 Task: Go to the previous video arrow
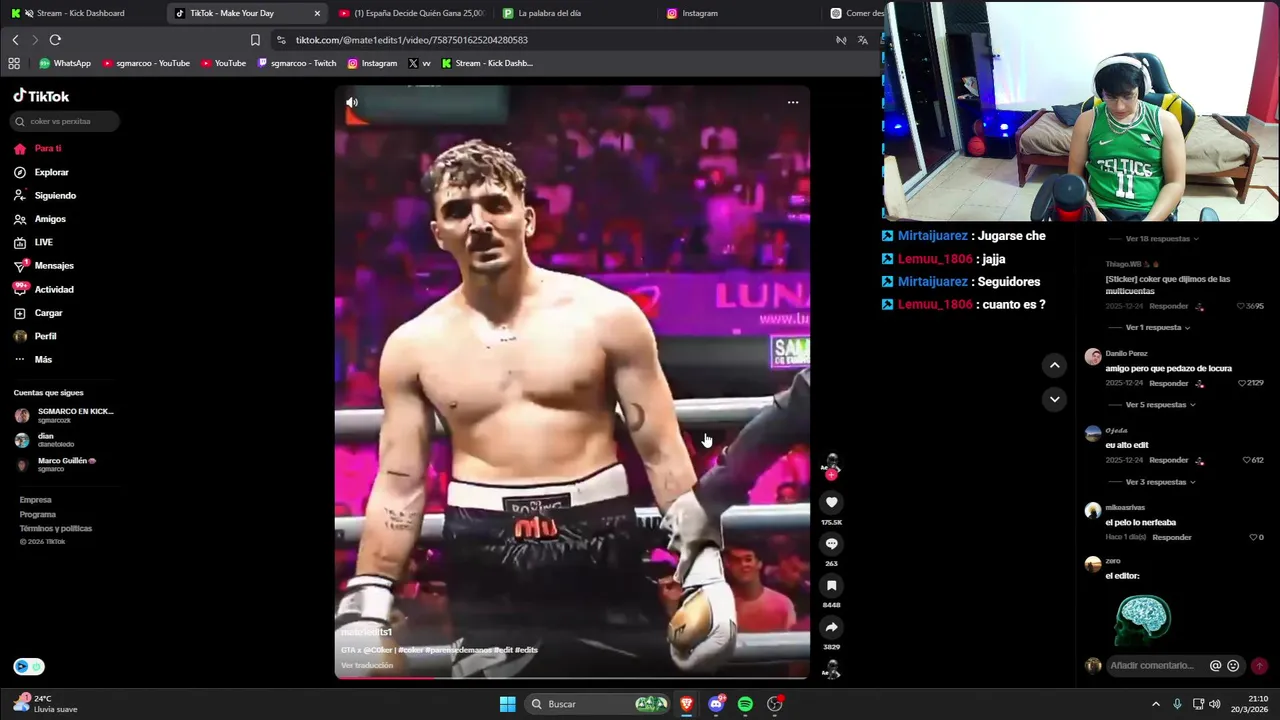(1054, 365)
